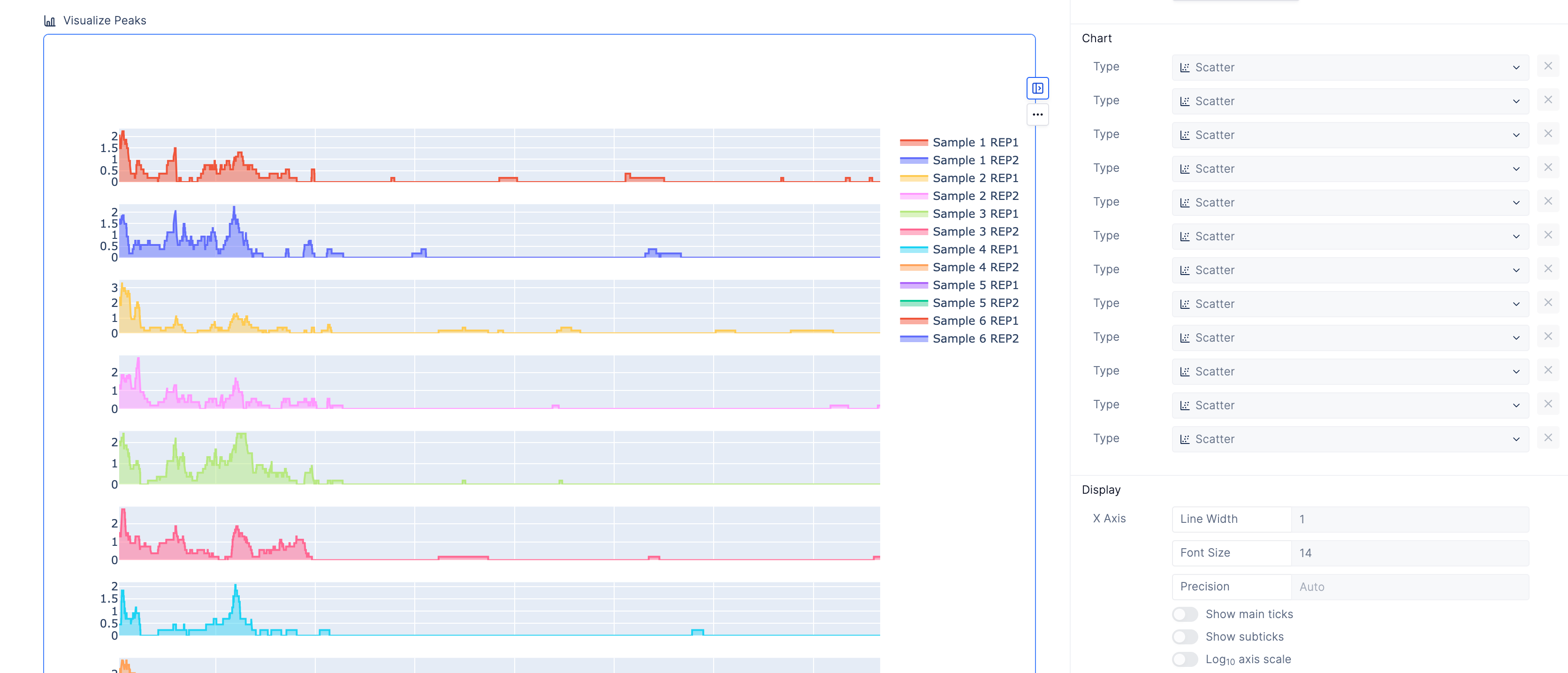Click the panel collapse icon beside chart

tap(1037, 88)
